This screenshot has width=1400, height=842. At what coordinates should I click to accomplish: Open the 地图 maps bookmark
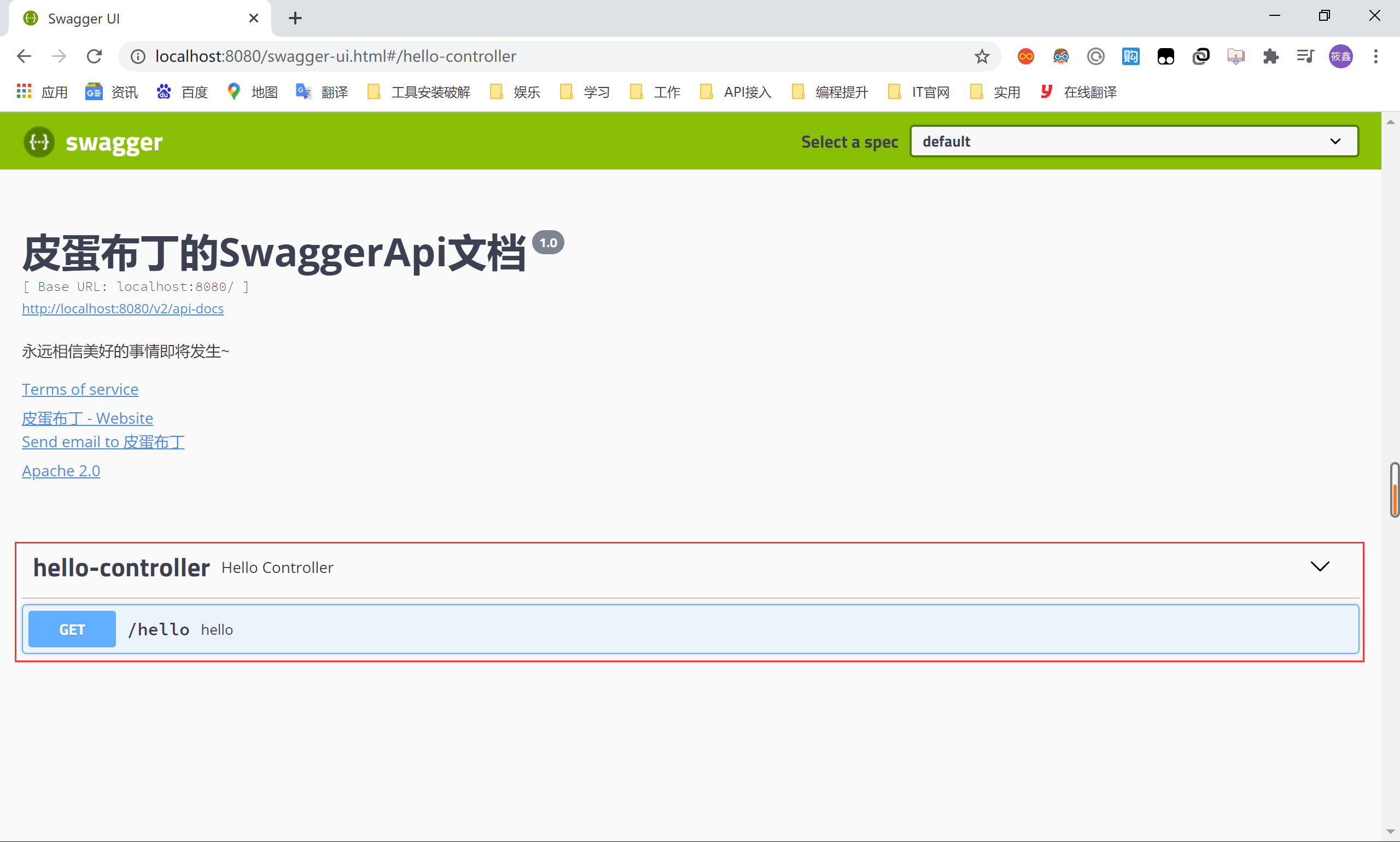(252, 92)
